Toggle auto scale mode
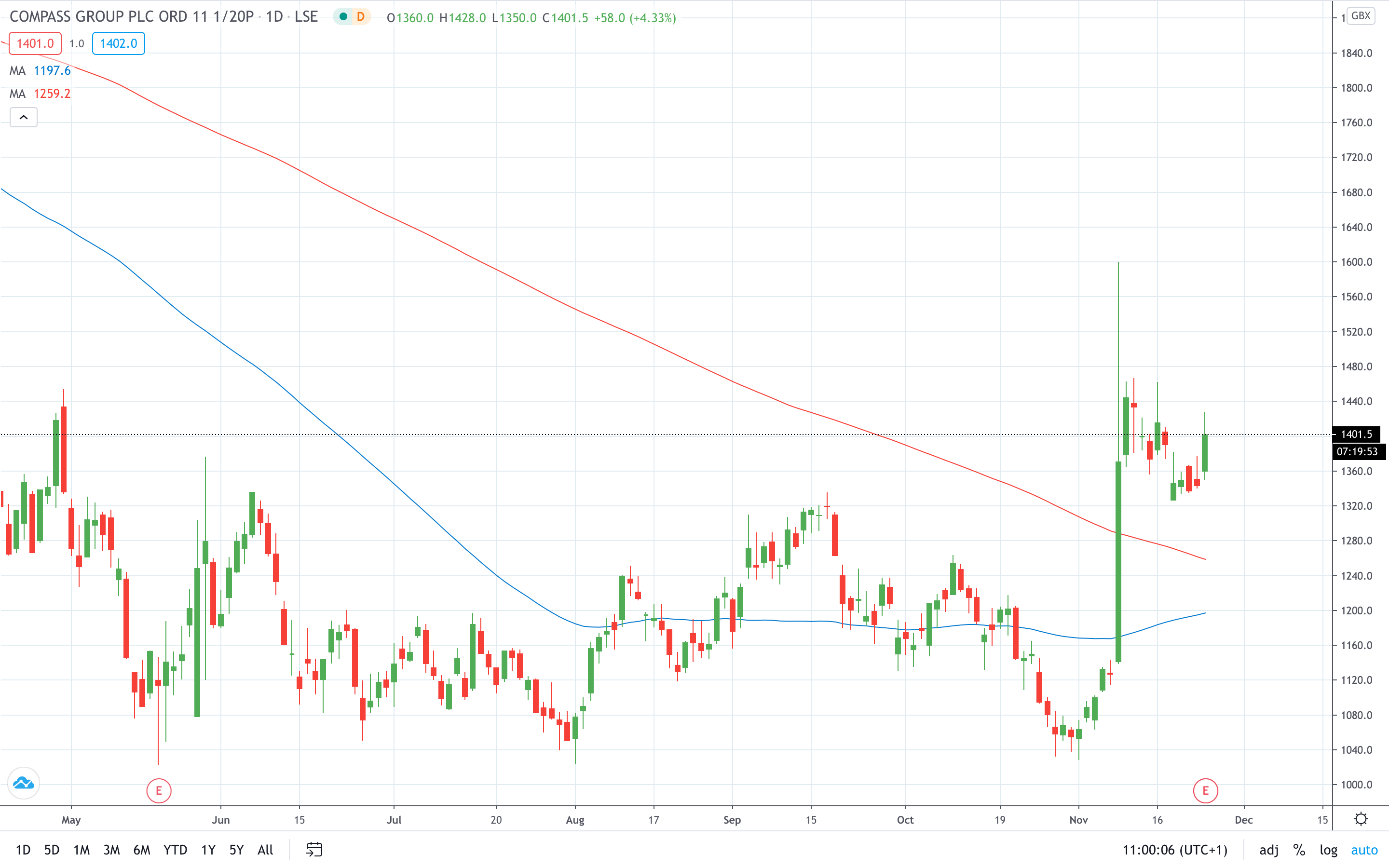This screenshot has height=868, width=1389. [1364, 850]
